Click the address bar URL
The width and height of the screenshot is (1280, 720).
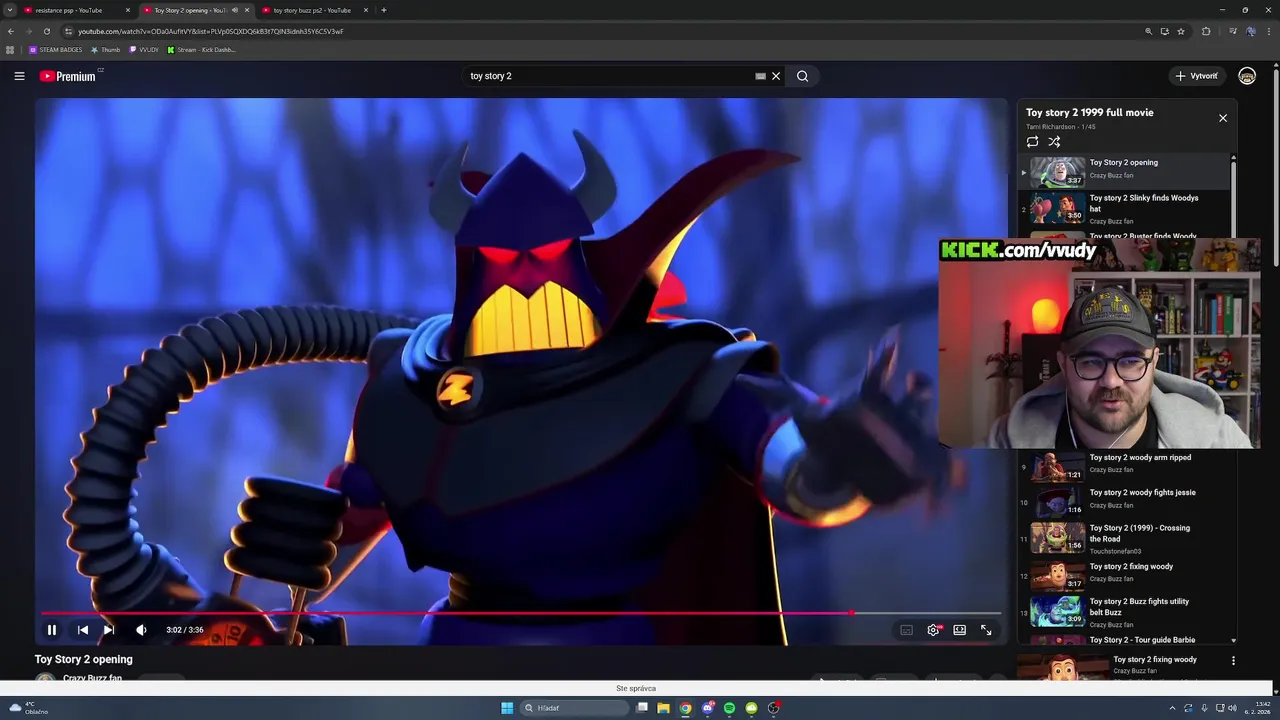click(x=210, y=31)
